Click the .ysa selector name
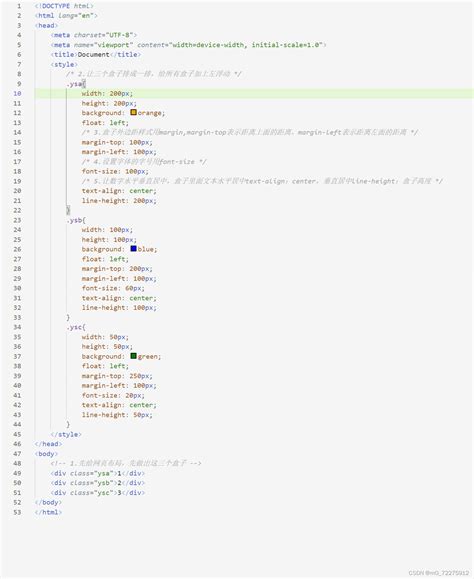 pyautogui.click(x=75, y=84)
